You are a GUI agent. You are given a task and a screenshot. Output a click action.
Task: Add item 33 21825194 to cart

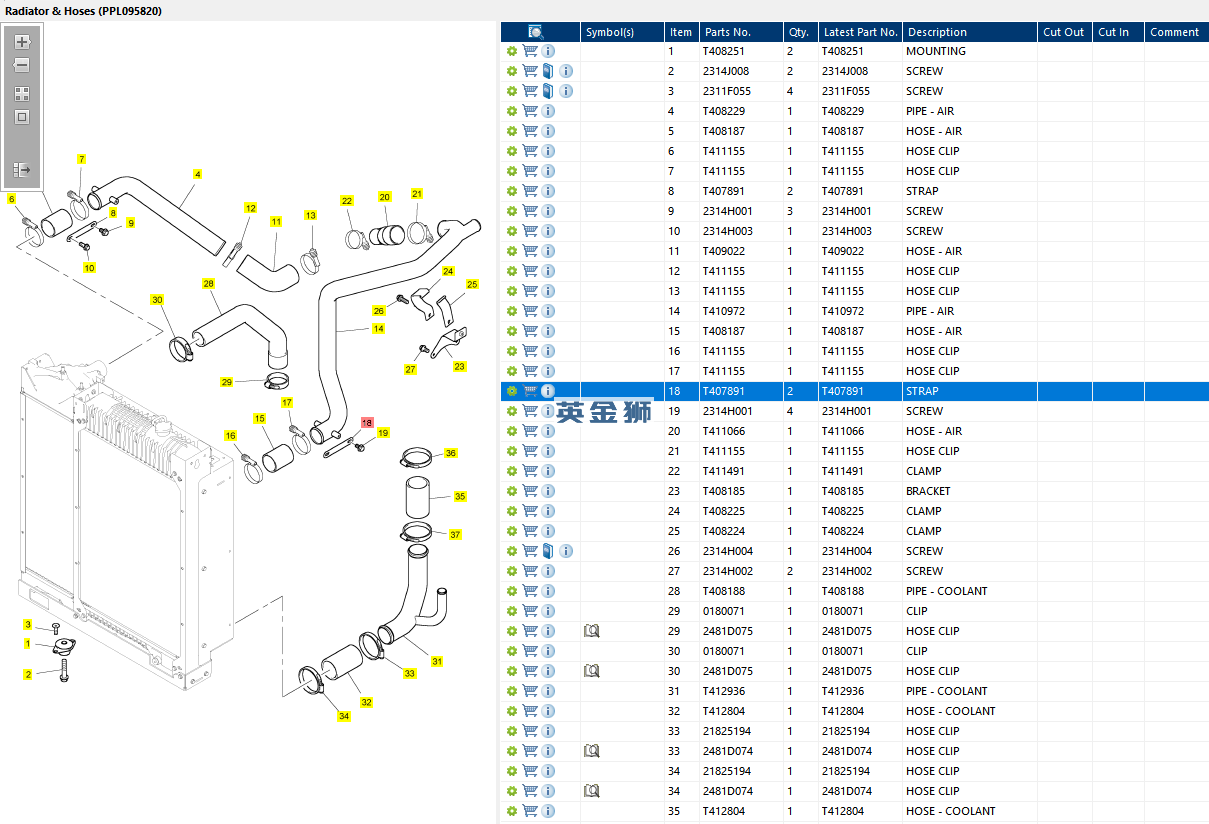click(x=530, y=731)
